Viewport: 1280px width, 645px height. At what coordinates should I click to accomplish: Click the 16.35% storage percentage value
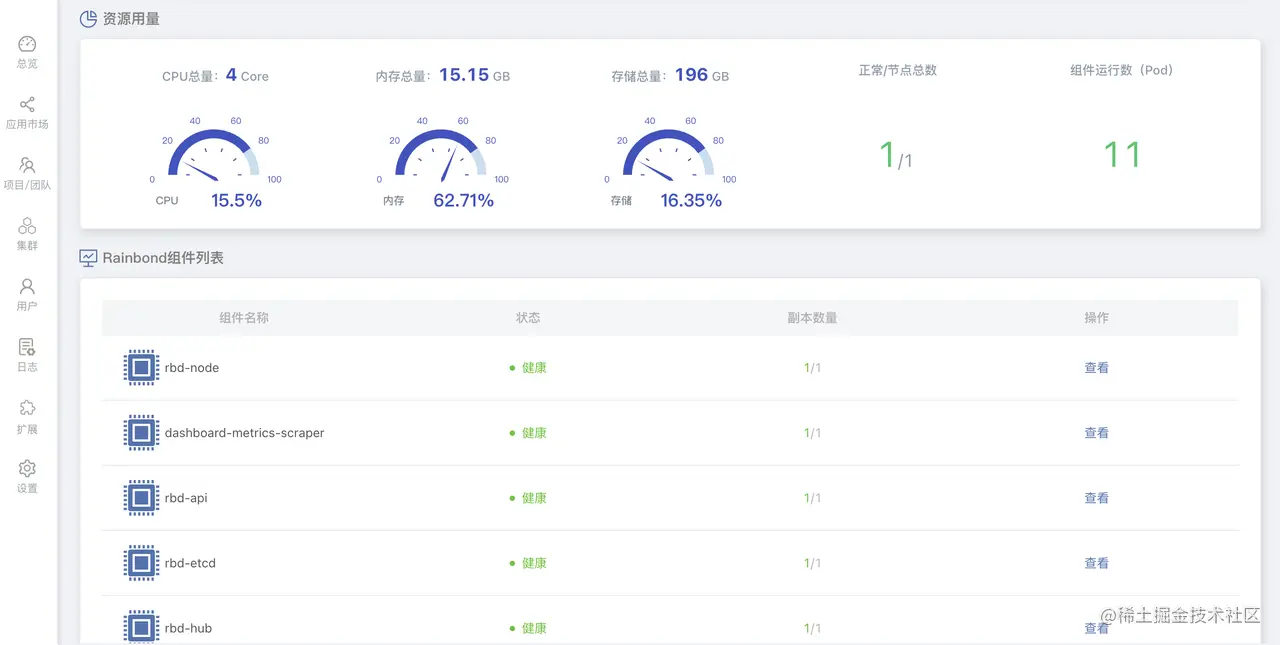(x=691, y=200)
